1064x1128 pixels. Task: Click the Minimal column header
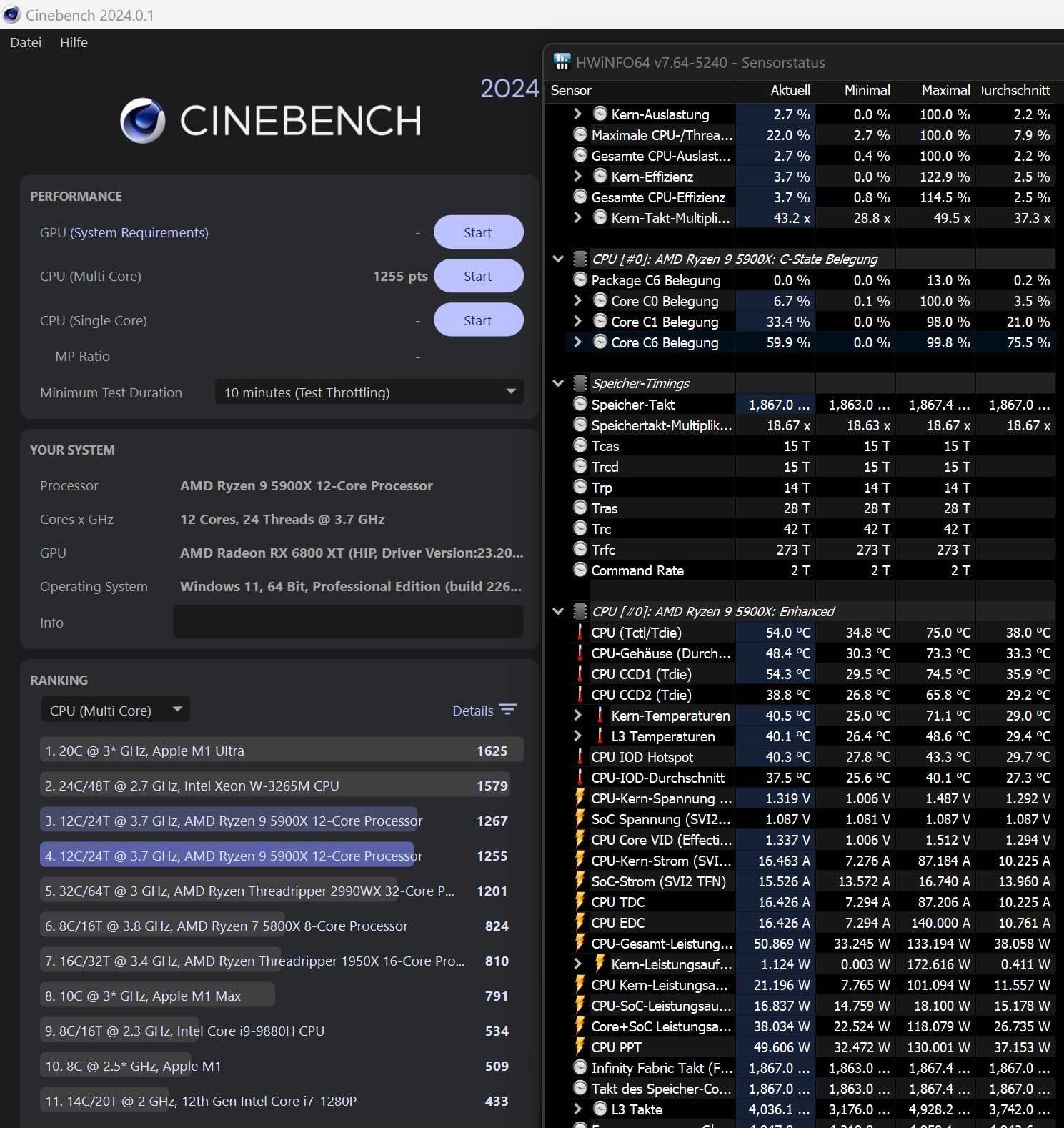855,91
